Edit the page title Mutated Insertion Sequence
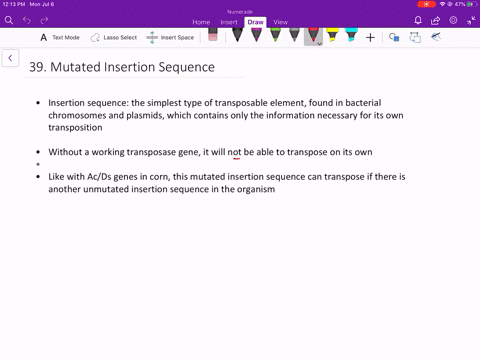The height and width of the screenshot is (360, 480). [x=122, y=67]
